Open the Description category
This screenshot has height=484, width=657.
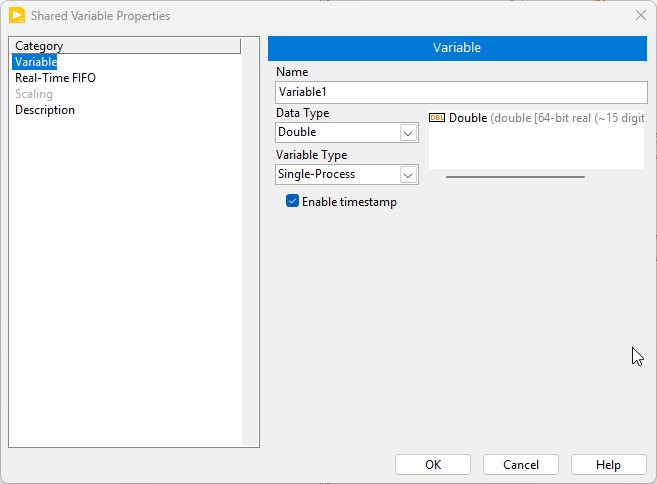(45, 110)
